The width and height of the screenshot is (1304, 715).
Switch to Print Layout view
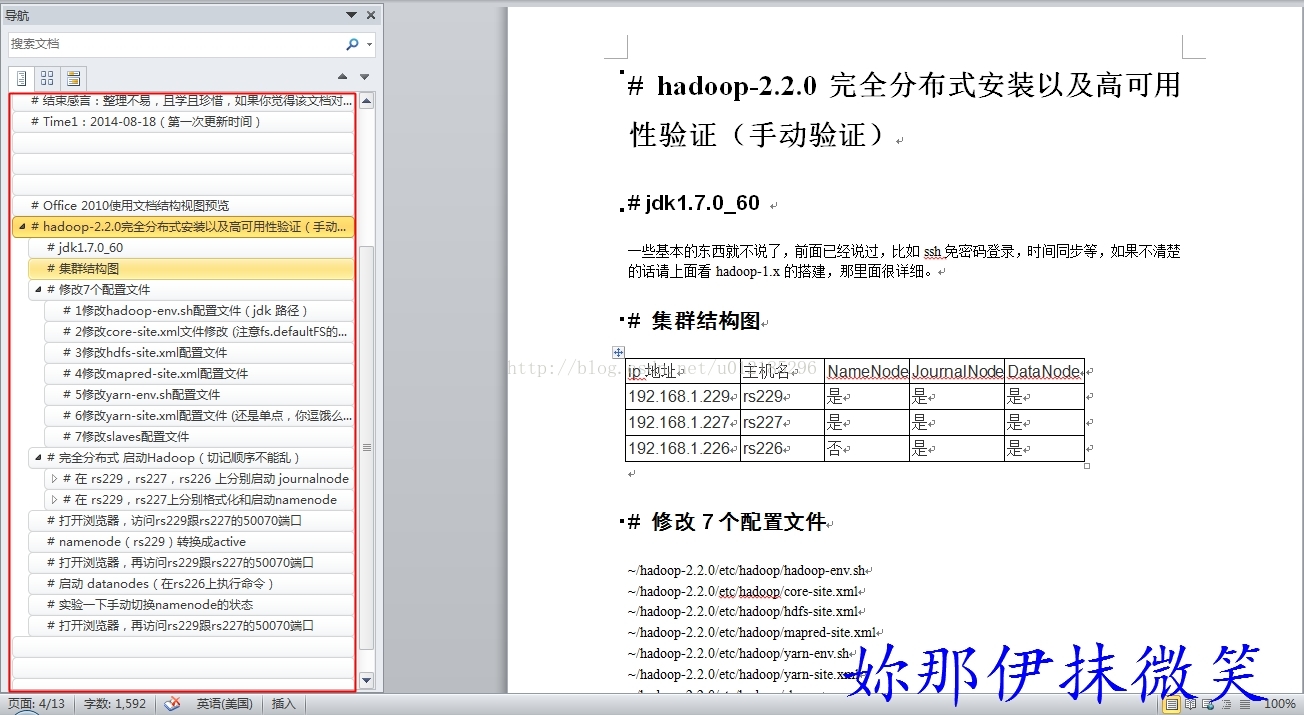pos(1171,704)
